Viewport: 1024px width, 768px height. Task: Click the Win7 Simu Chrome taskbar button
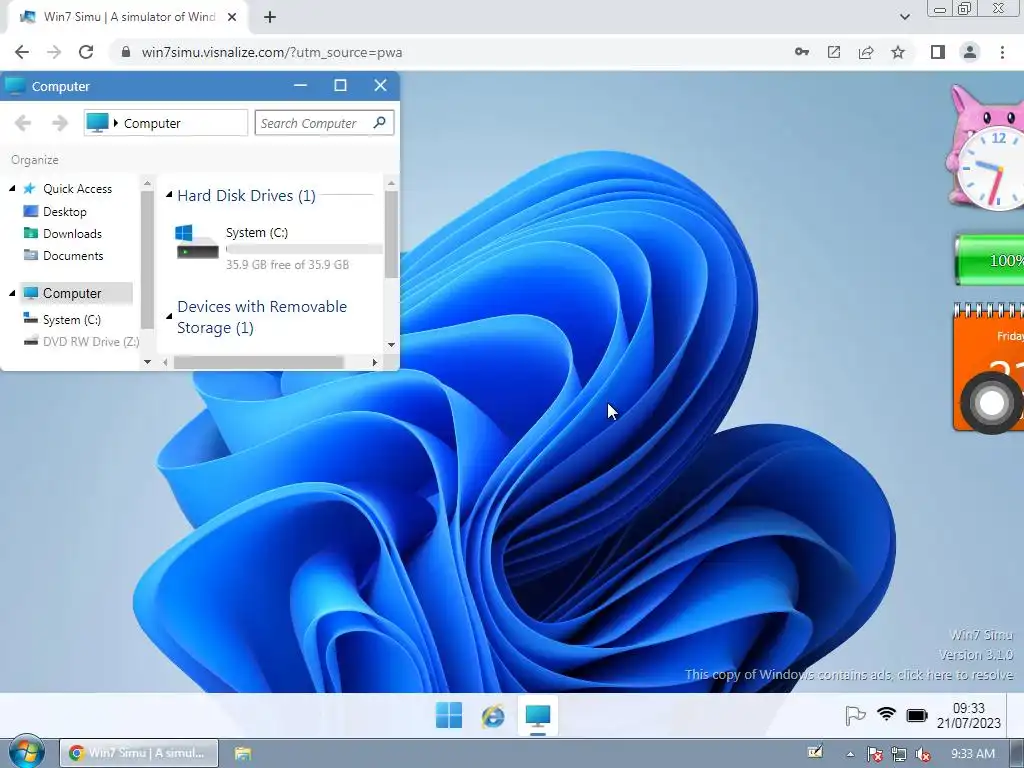point(139,753)
